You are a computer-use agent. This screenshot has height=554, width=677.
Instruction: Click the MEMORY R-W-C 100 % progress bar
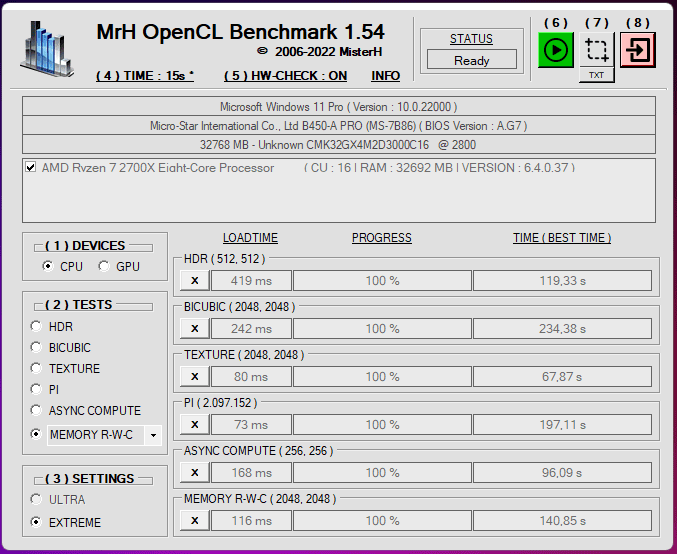(x=383, y=520)
